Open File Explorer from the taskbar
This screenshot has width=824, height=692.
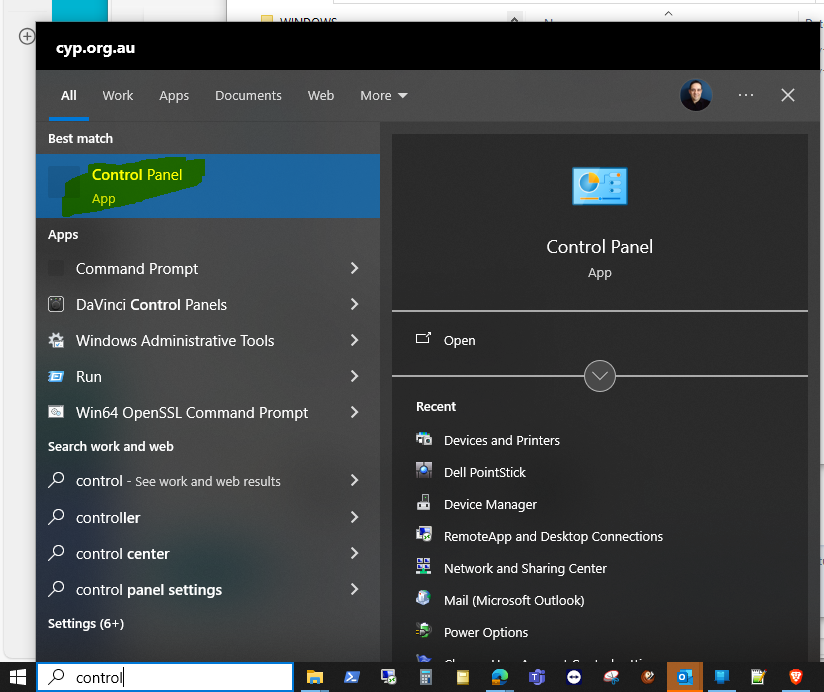click(314, 677)
